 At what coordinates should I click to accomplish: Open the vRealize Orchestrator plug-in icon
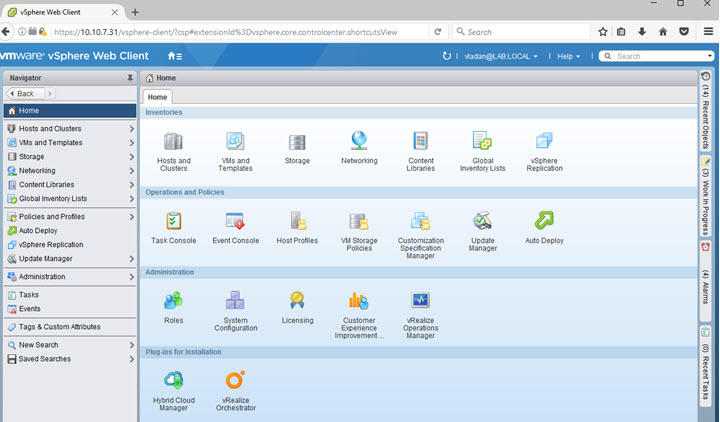click(x=236, y=381)
